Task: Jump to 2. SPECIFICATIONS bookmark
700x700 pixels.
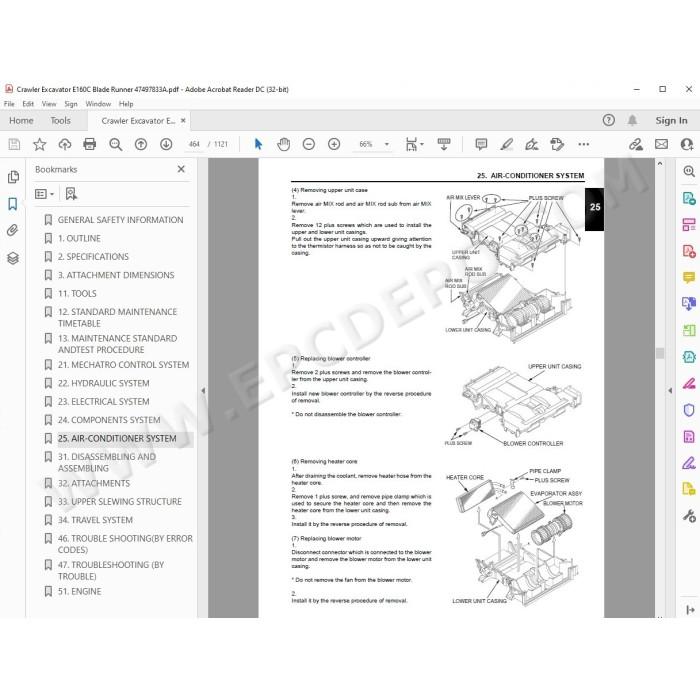Action: click(93, 257)
